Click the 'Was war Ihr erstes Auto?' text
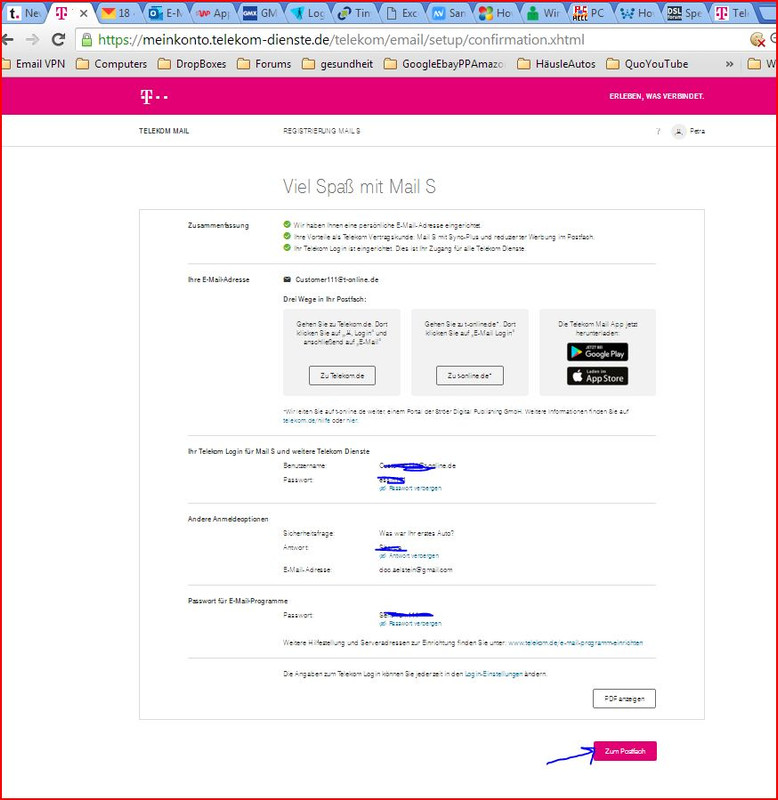778x800 pixels. point(416,534)
